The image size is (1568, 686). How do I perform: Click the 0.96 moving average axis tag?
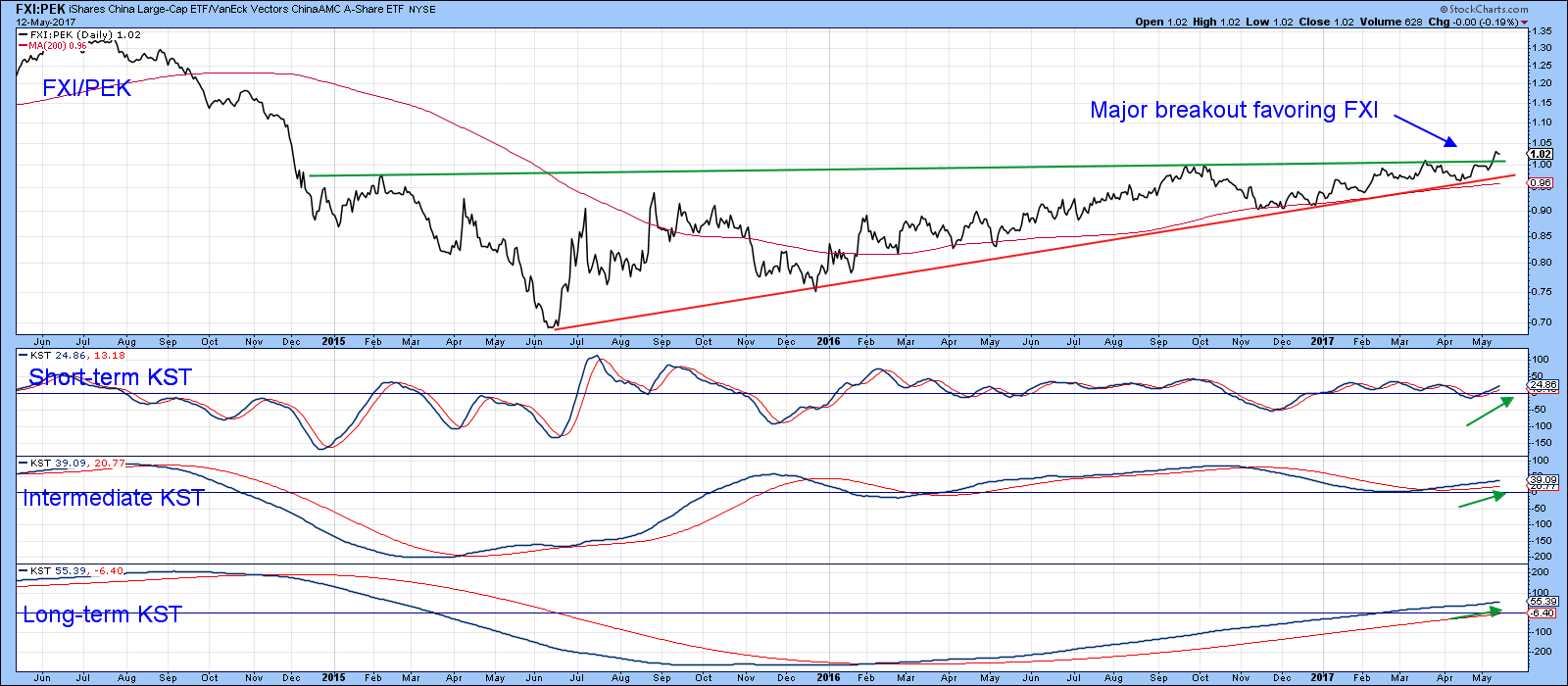1541,183
